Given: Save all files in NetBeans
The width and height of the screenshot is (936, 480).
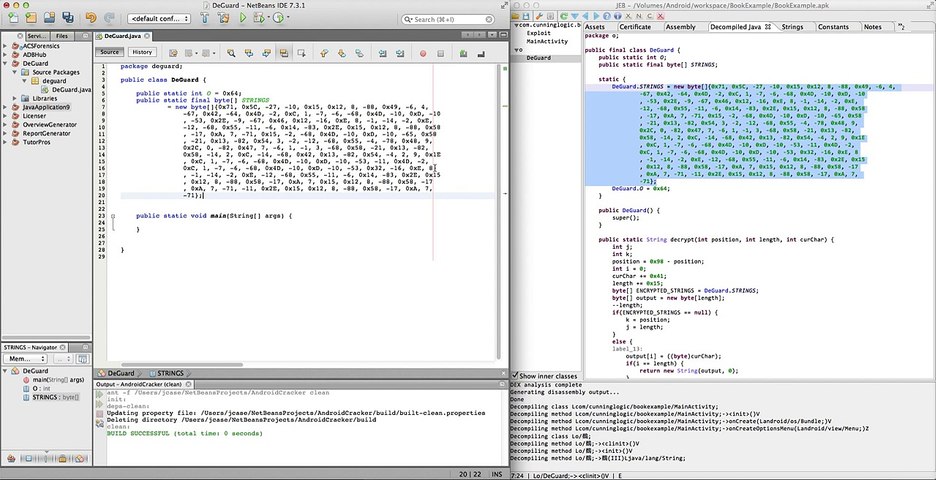Looking at the screenshot, I should [67, 17].
